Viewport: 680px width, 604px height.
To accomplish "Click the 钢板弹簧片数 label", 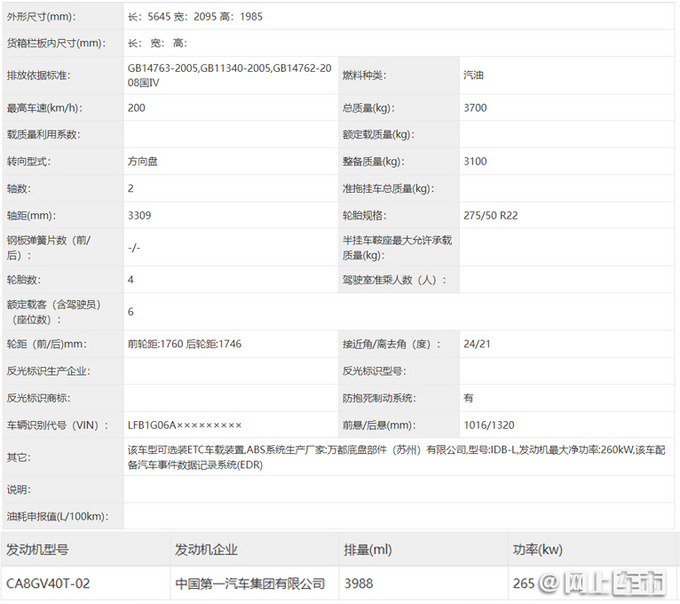I will (x=49, y=248).
